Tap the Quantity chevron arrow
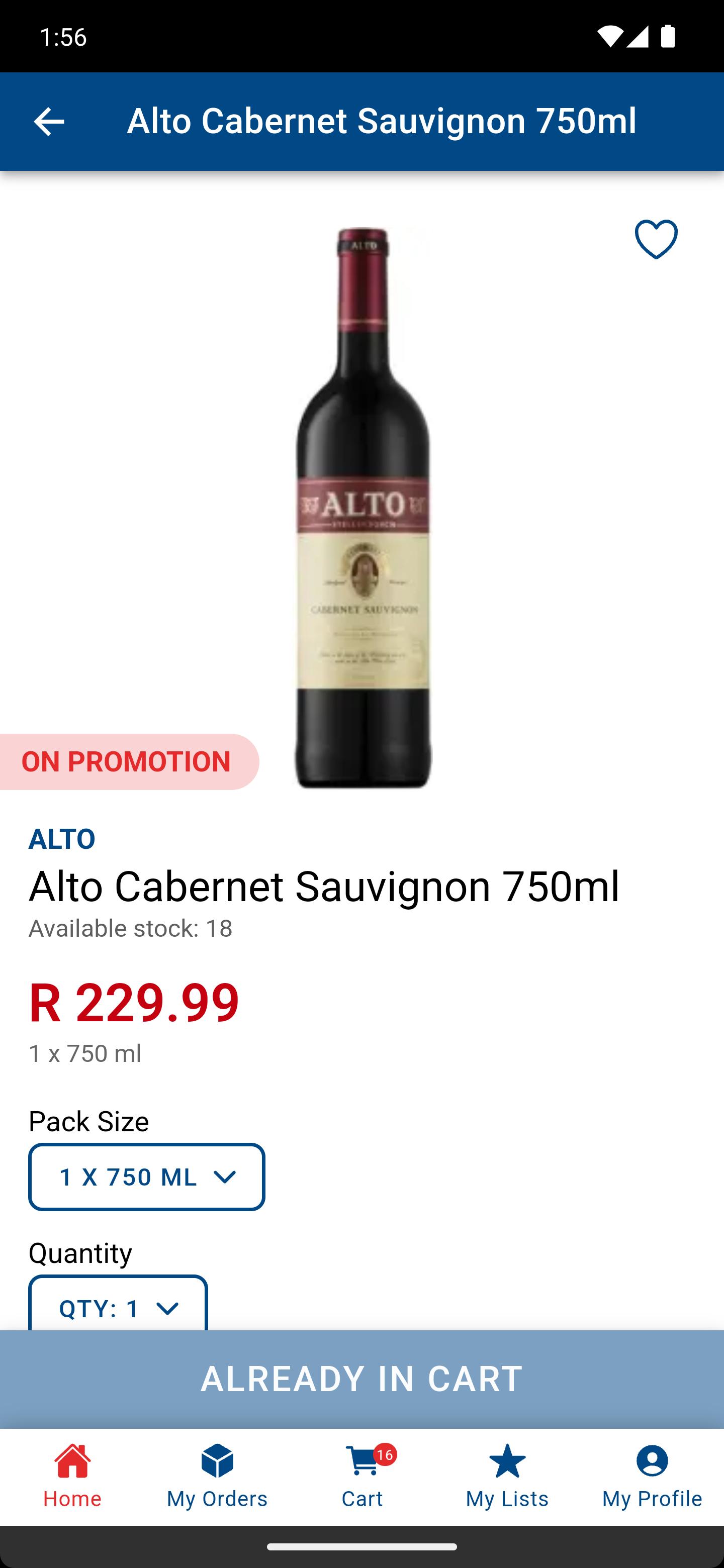This screenshot has width=724, height=1568. click(x=167, y=1308)
